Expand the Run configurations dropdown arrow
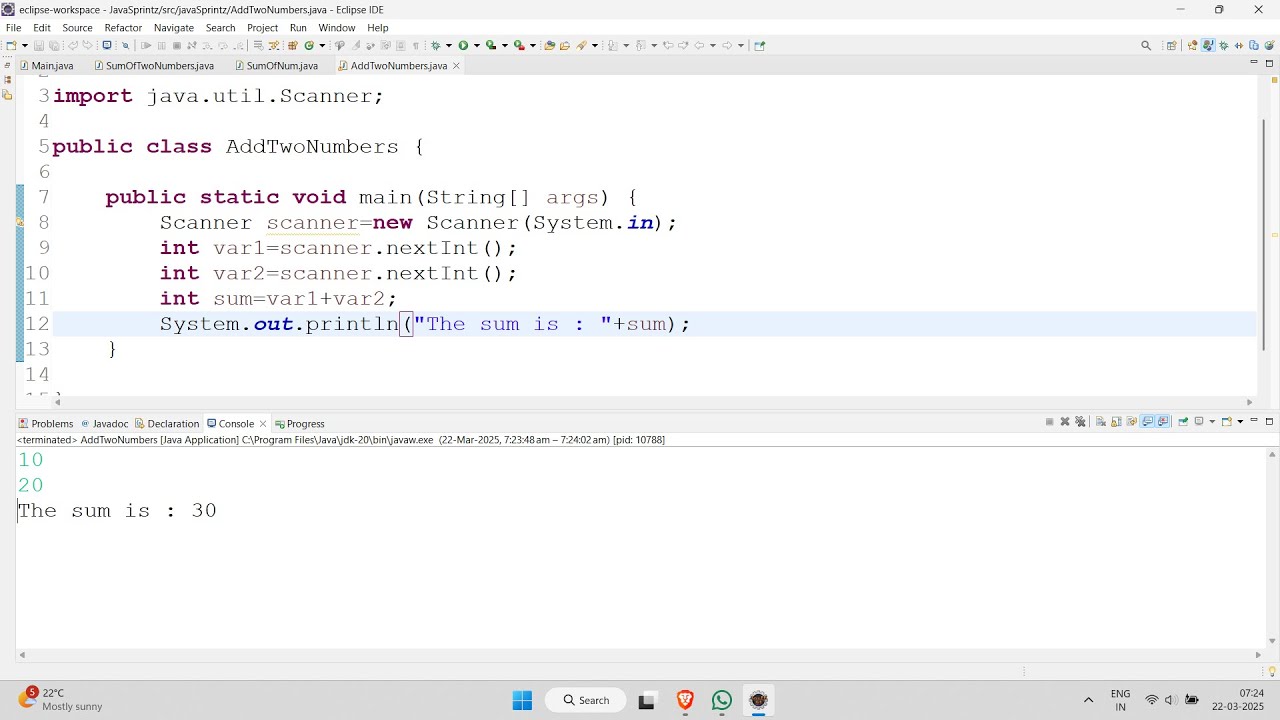The width and height of the screenshot is (1280, 720). [x=477, y=45]
